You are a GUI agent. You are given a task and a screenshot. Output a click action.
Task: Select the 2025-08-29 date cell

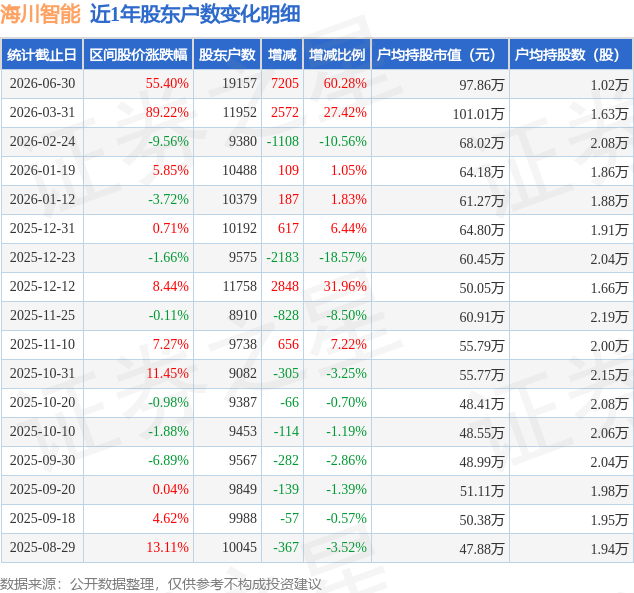pos(42,547)
